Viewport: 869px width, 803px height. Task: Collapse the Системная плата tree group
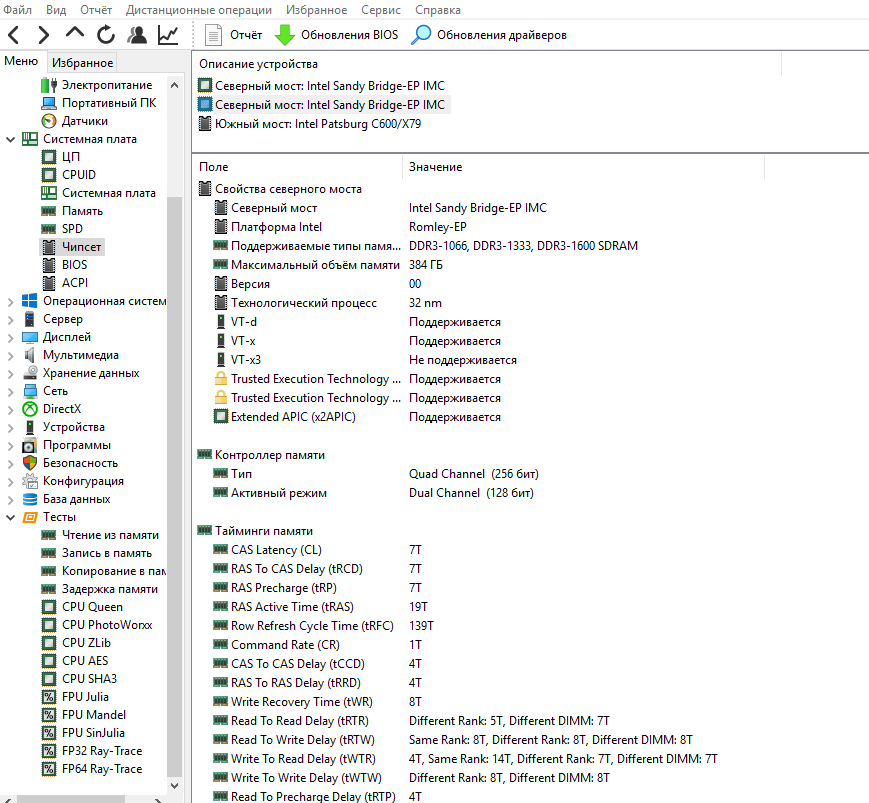pos(10,139)
